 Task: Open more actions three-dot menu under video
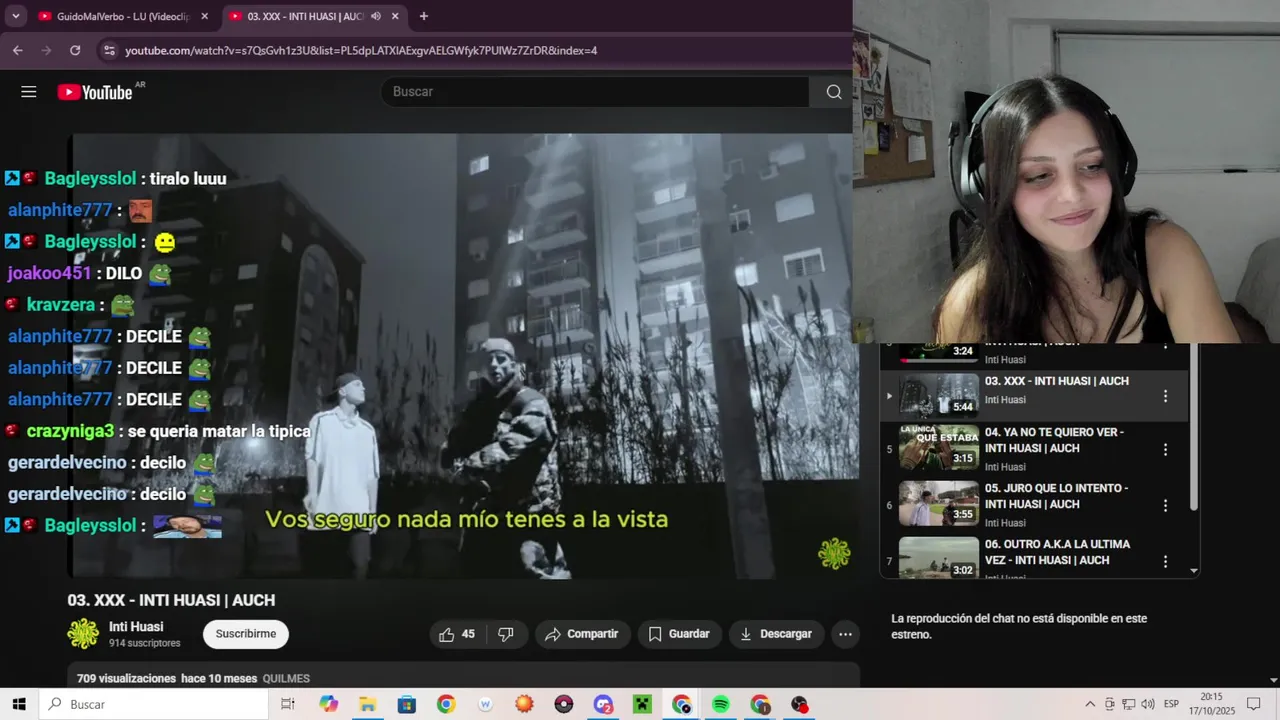[x=845, y=634]
